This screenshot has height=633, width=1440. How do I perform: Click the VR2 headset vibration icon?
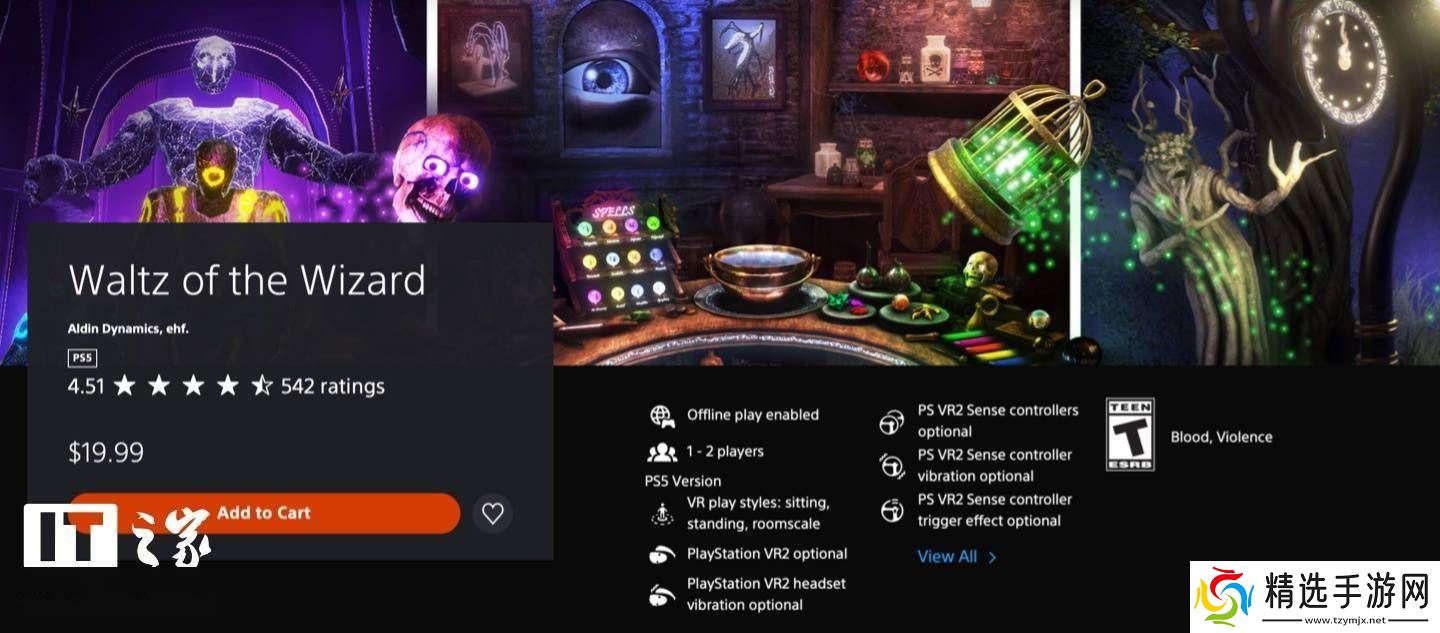tap(662, 594)
